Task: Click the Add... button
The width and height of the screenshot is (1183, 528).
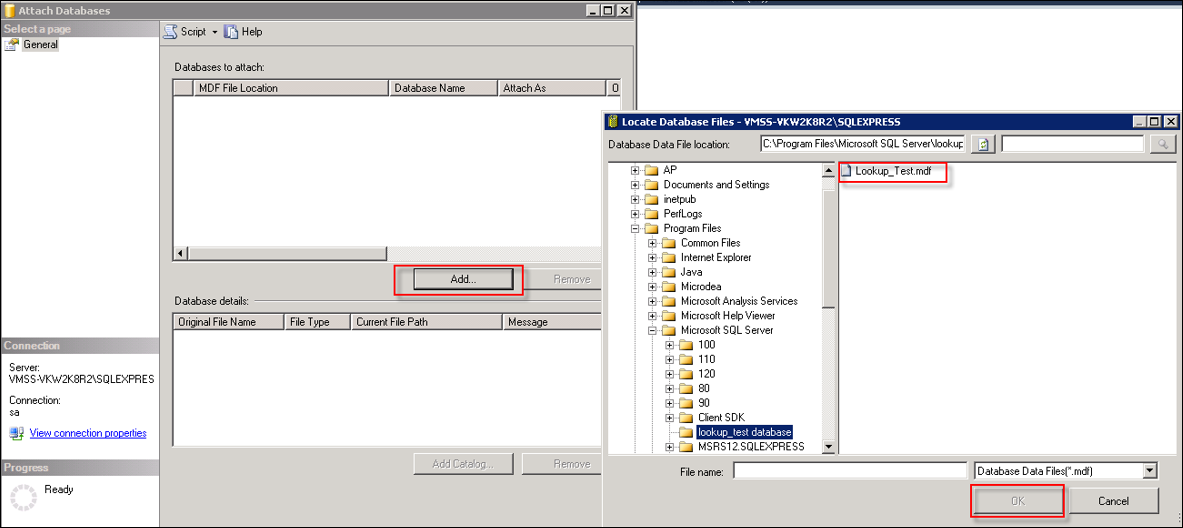Action: [463, 279]
